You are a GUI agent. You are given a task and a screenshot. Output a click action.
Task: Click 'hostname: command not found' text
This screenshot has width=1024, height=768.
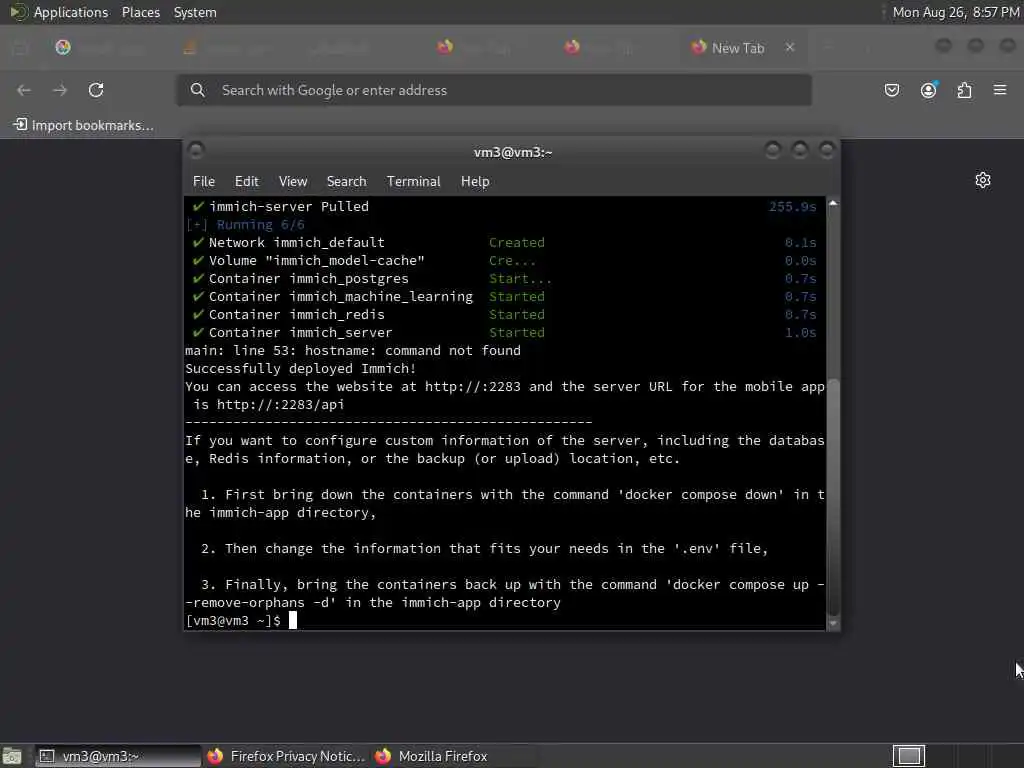coord(413,351)
